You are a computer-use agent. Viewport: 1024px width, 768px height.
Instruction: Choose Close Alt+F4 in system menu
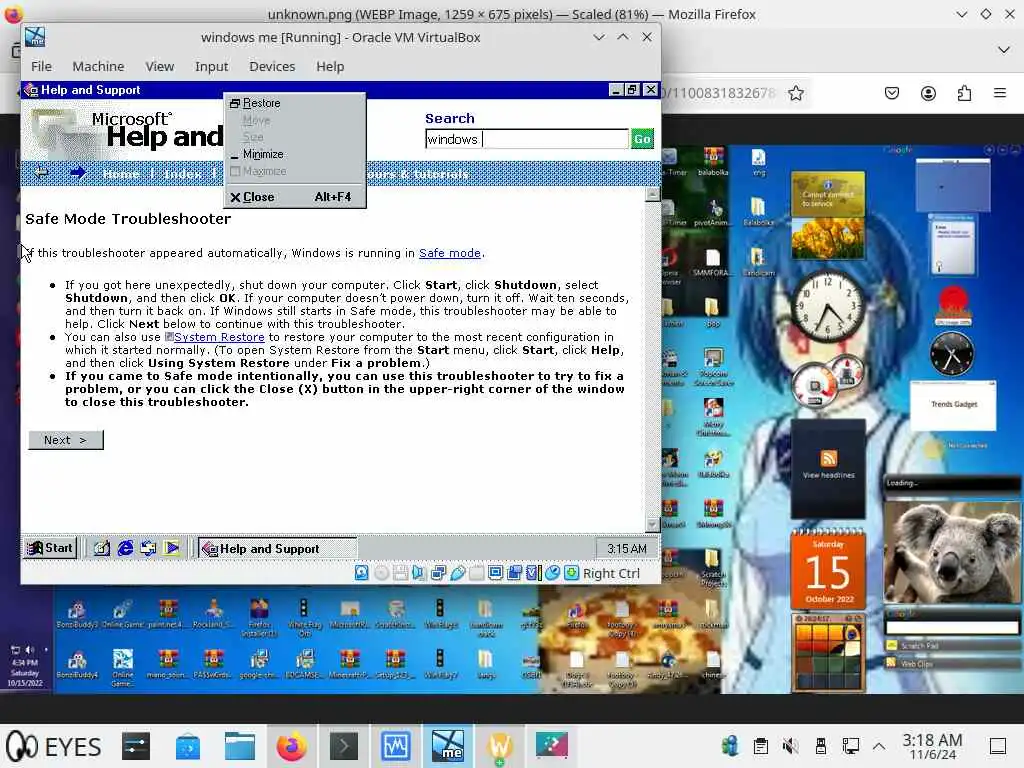point(294,197)
